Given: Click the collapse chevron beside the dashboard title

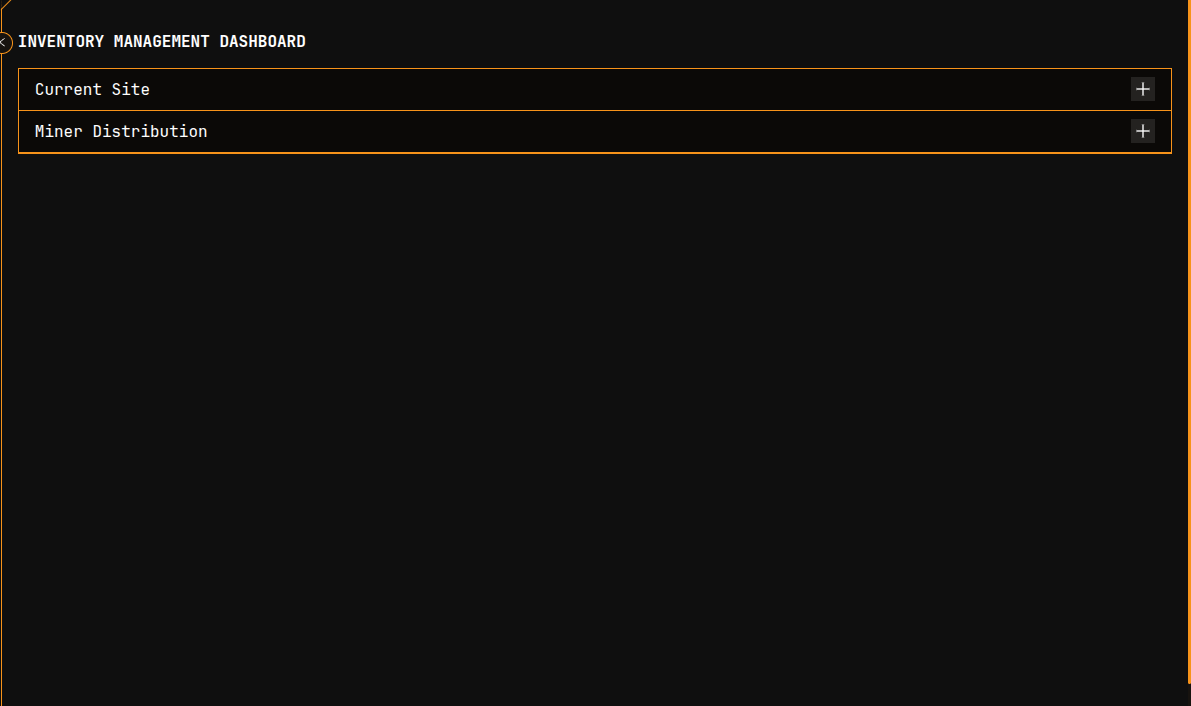Looking at the screenshot, I should (x=4, y=42).
